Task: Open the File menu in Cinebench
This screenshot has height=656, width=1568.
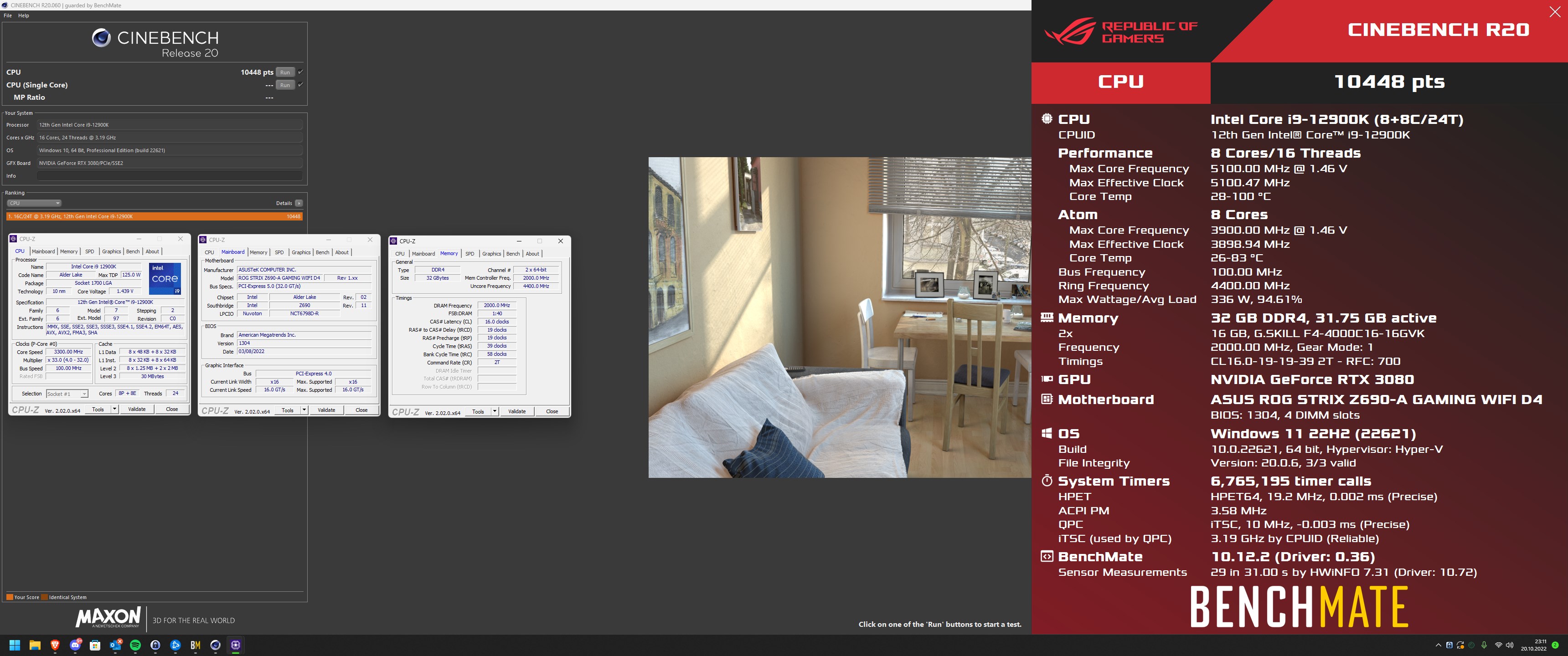Action: click(8, 16)
